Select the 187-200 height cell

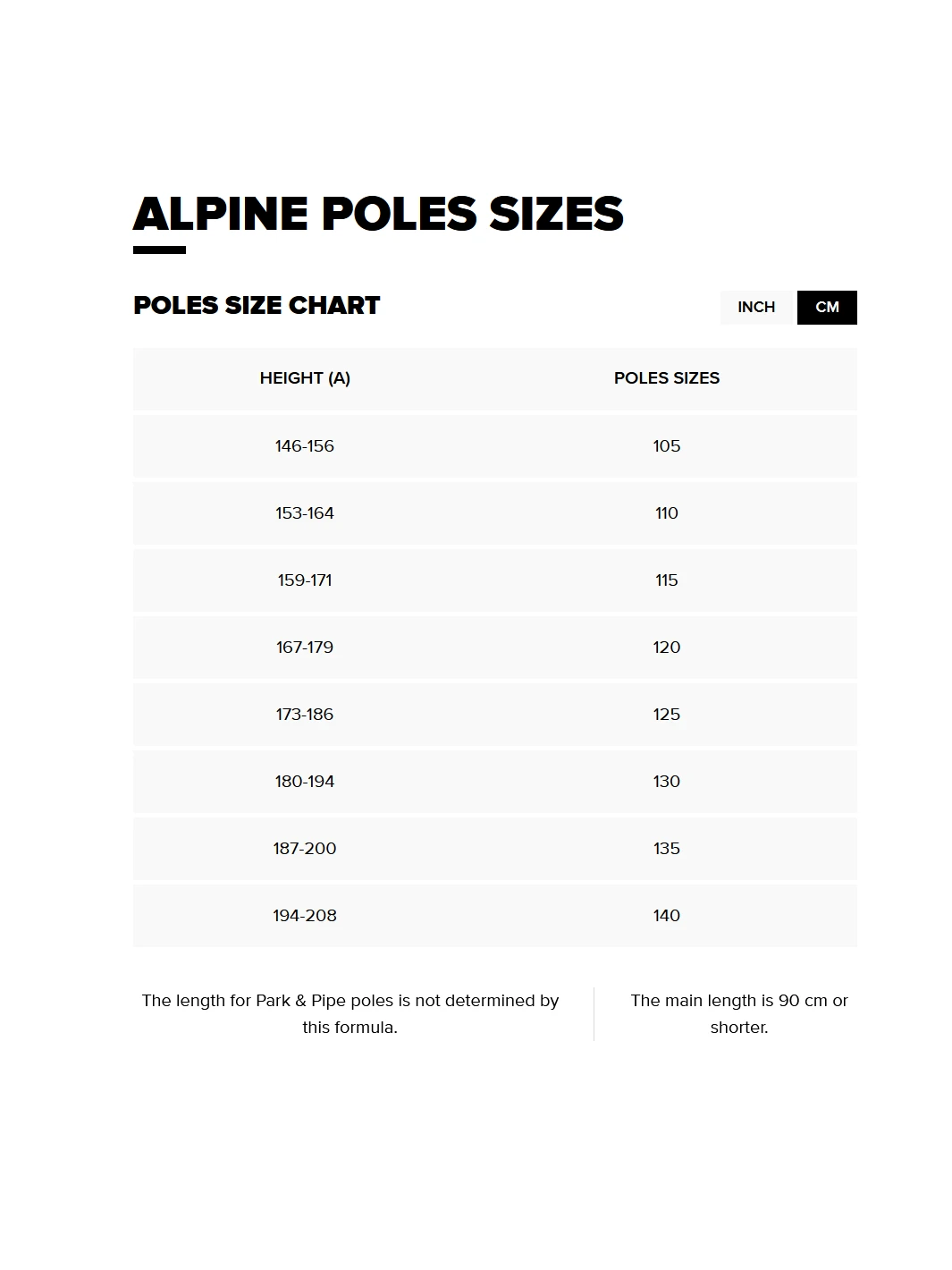tap(305, 848)
